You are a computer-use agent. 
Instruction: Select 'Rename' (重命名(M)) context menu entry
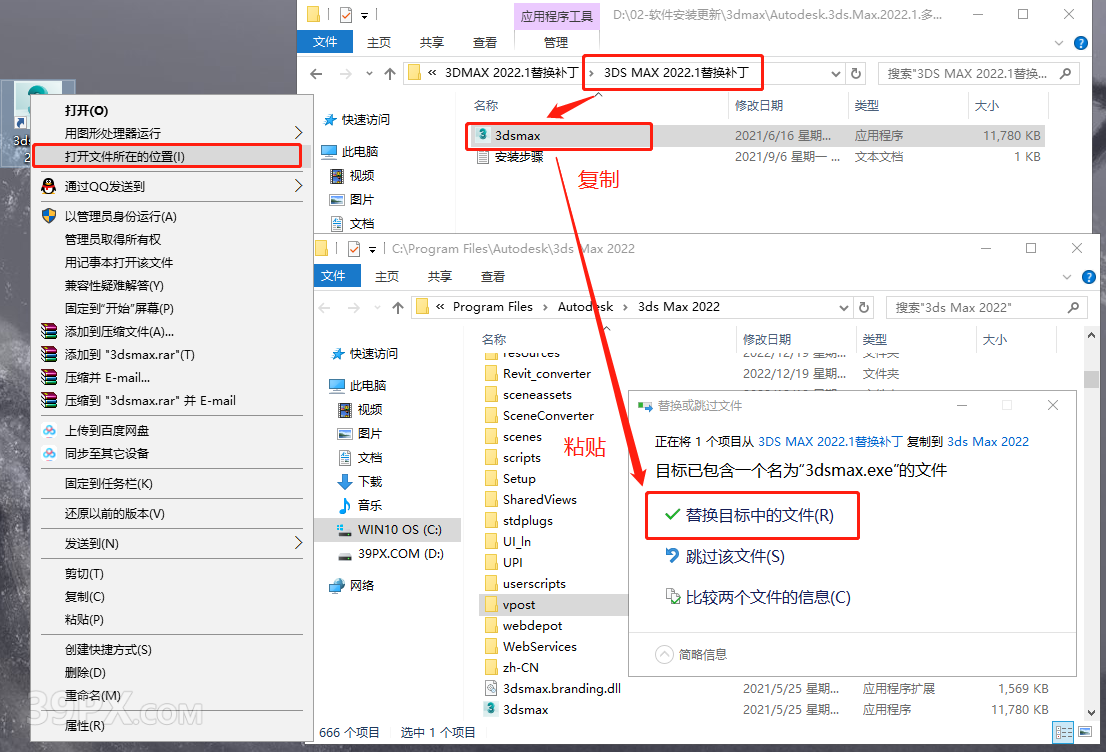tap(92, 696)
